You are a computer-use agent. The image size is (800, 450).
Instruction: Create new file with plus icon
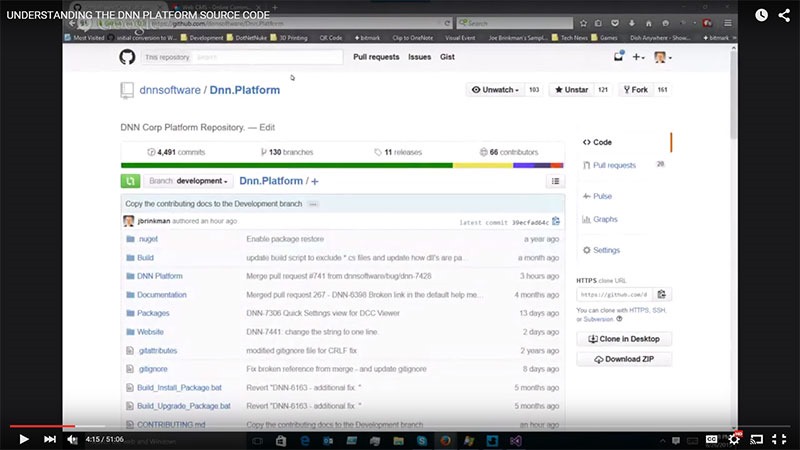point(315,181)
